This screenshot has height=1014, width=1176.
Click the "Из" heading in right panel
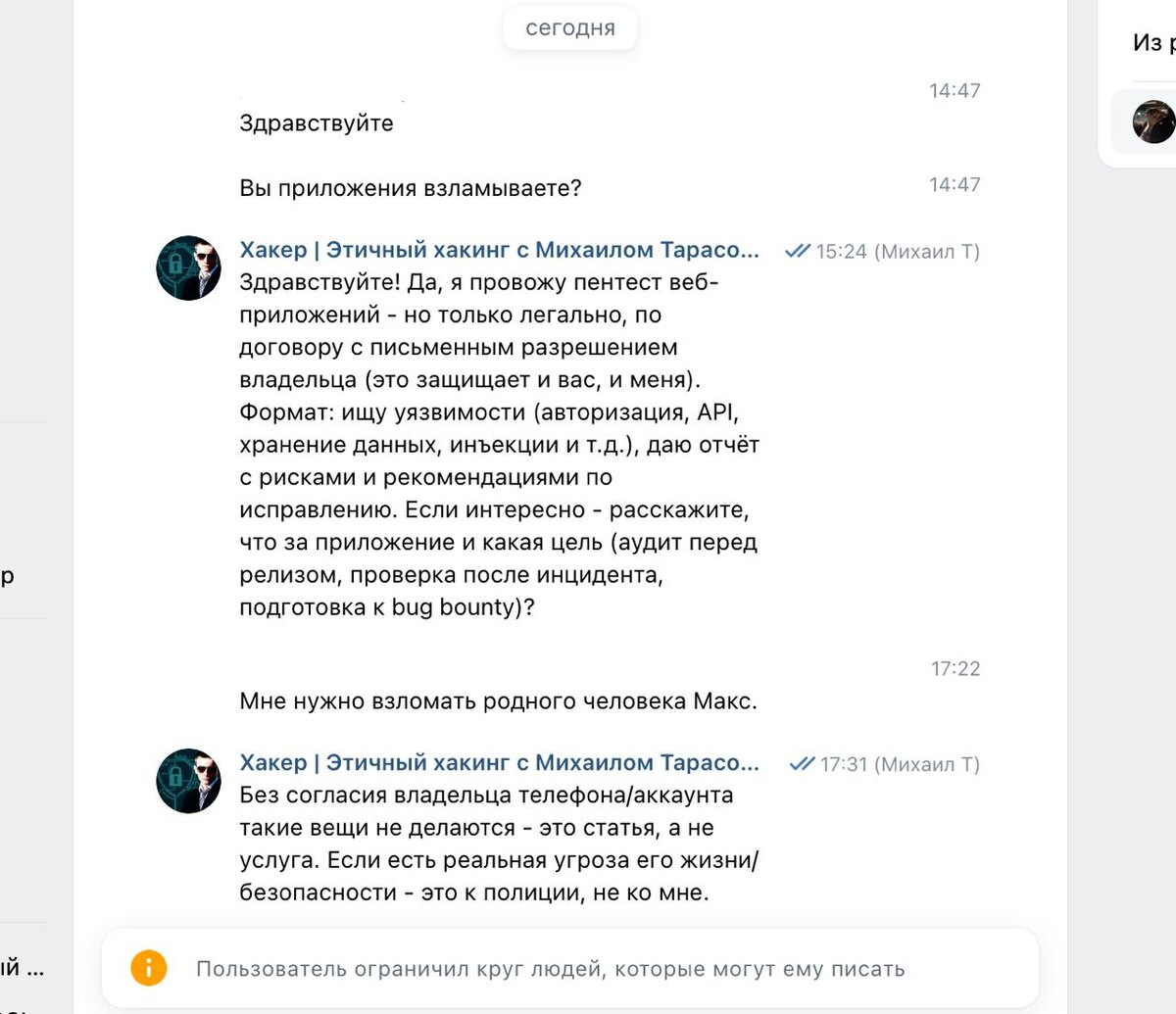coord(1148,42)
